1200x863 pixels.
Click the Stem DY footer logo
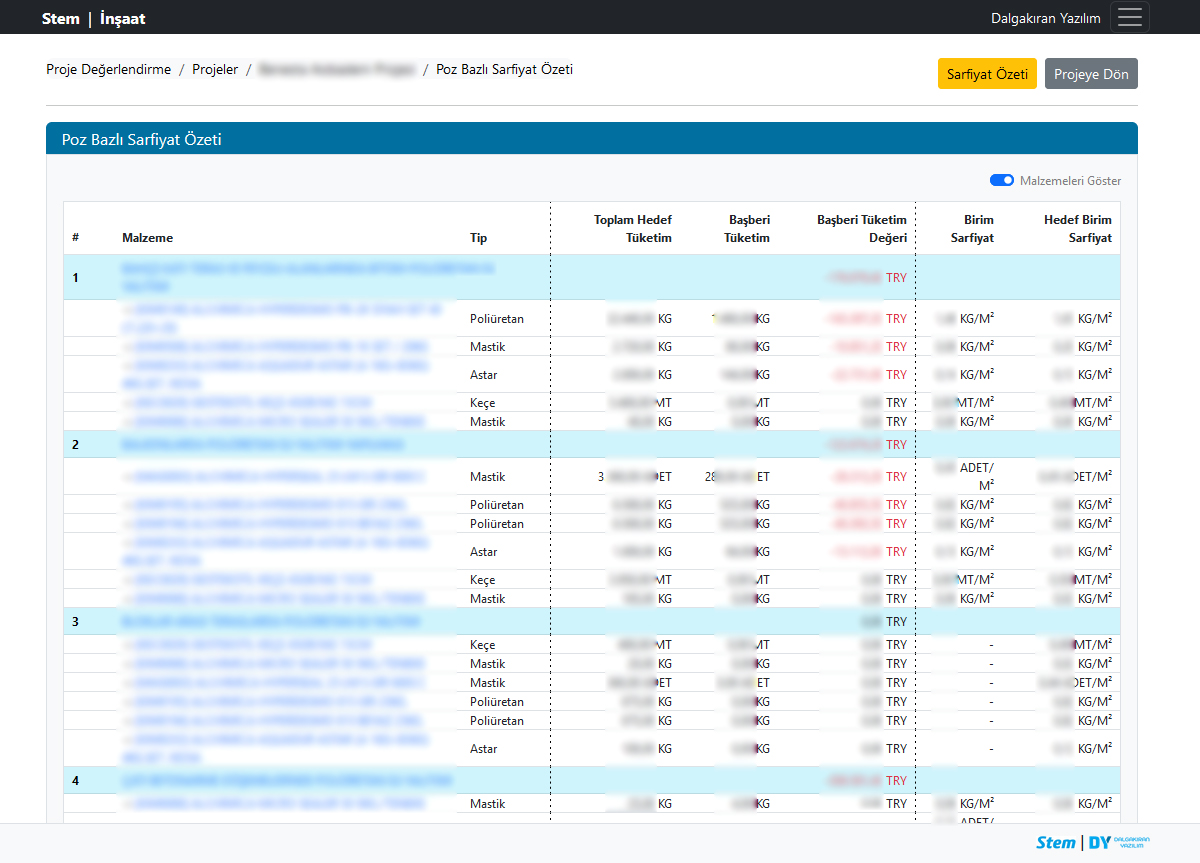click(1092, 842)
